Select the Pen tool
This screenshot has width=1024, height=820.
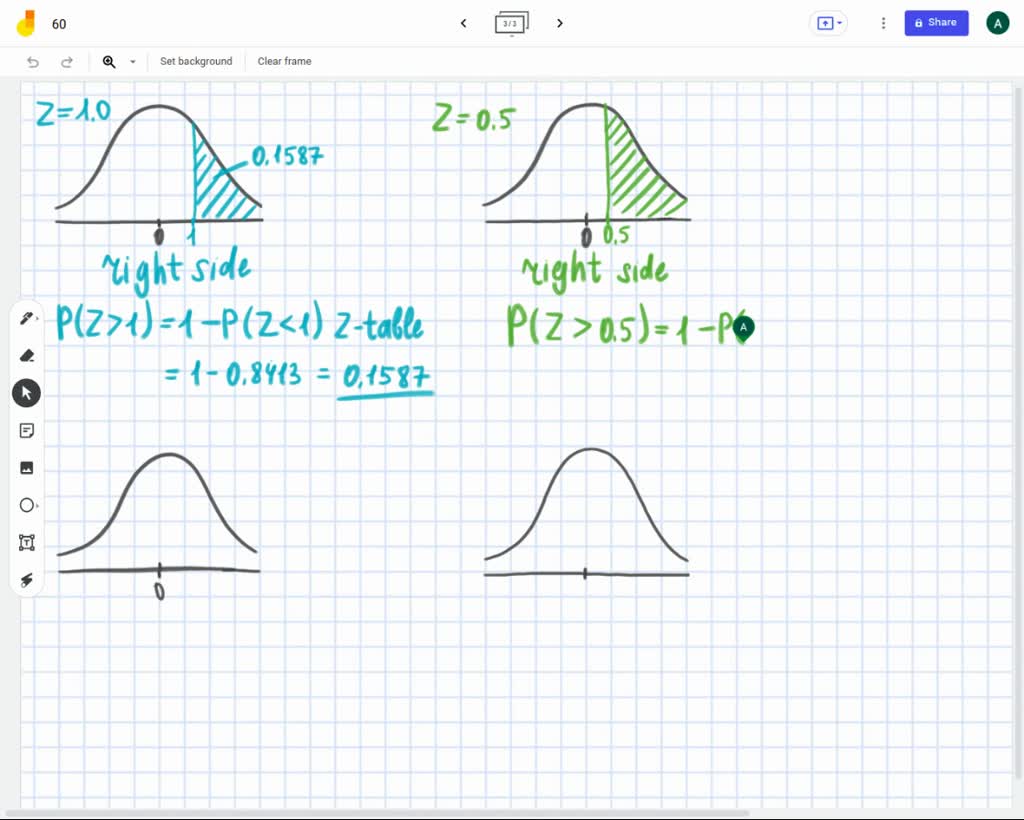(26, 317)
